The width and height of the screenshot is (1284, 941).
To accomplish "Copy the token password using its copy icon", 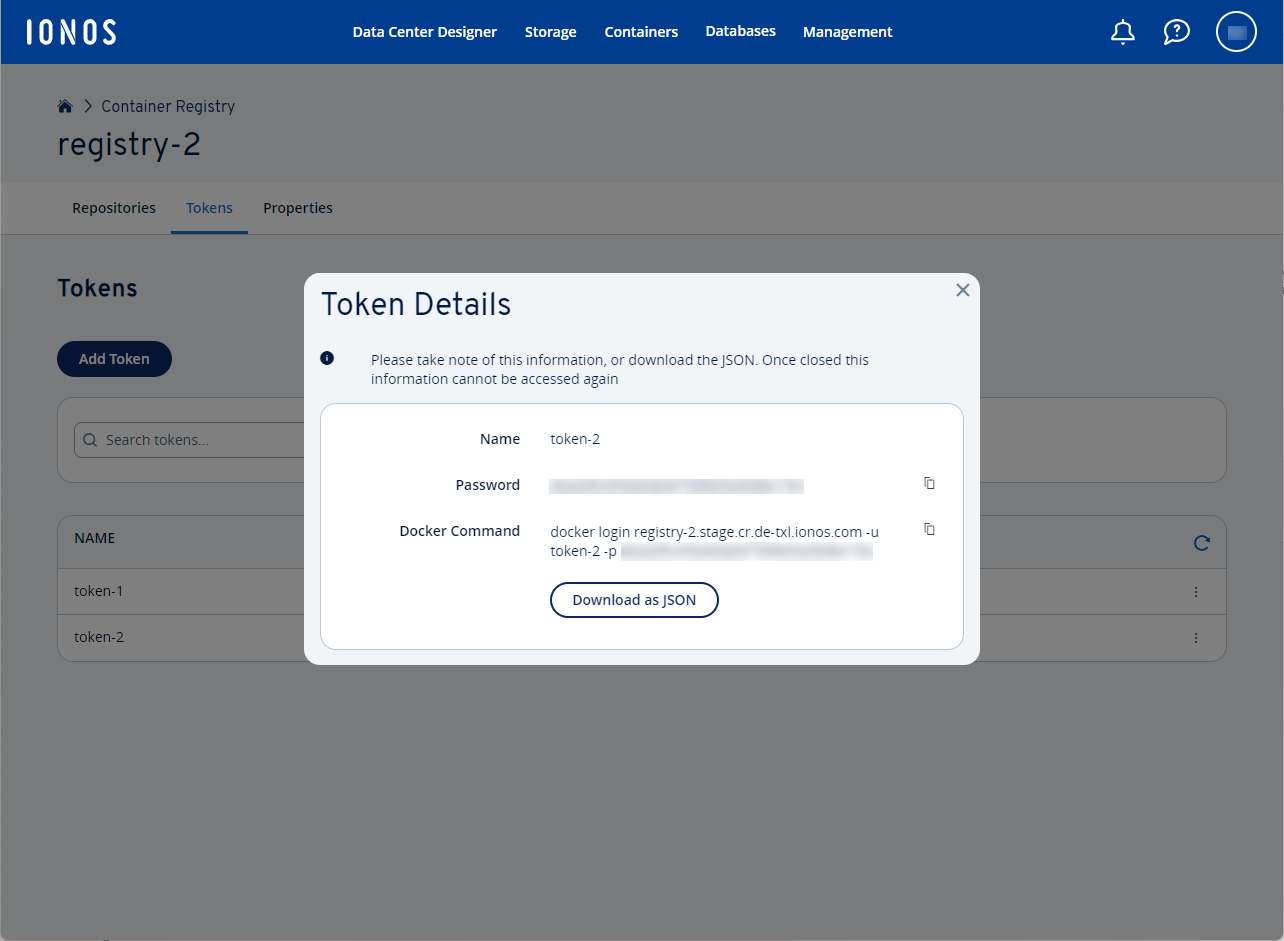I will [929, 483].
